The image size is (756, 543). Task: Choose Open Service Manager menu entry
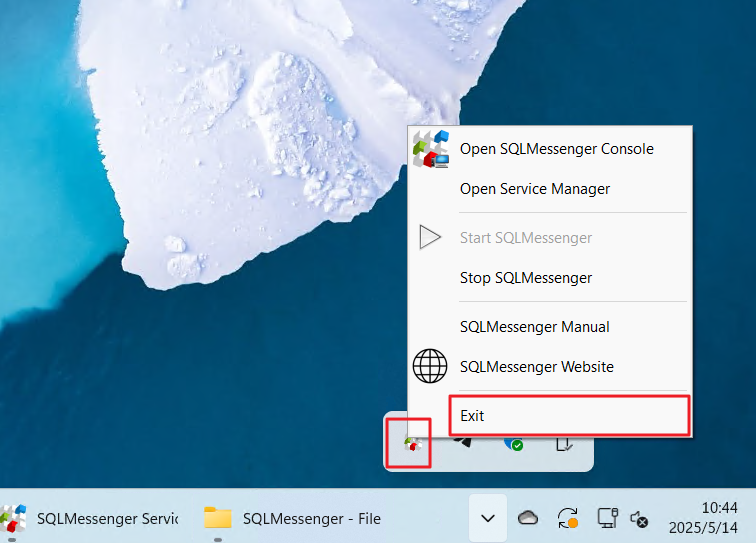550,189
